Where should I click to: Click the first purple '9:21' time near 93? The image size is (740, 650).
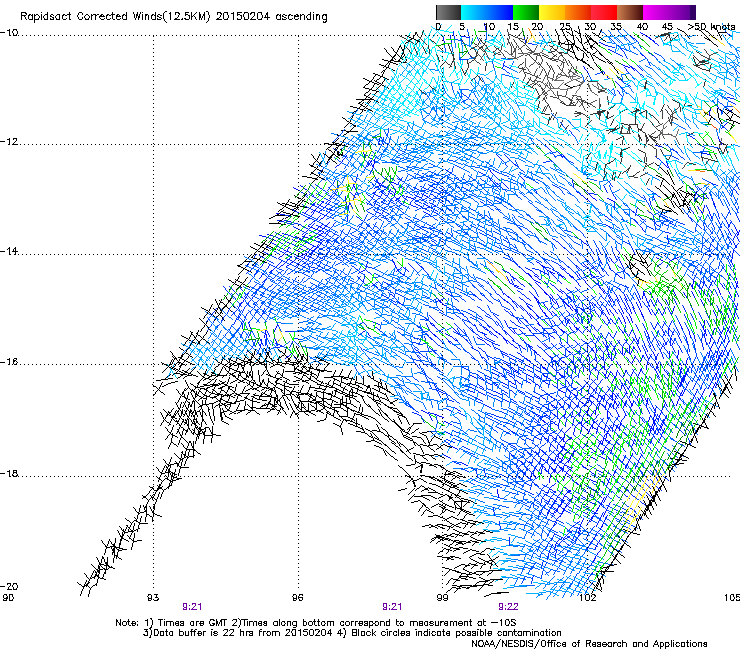tap(192, 607)
